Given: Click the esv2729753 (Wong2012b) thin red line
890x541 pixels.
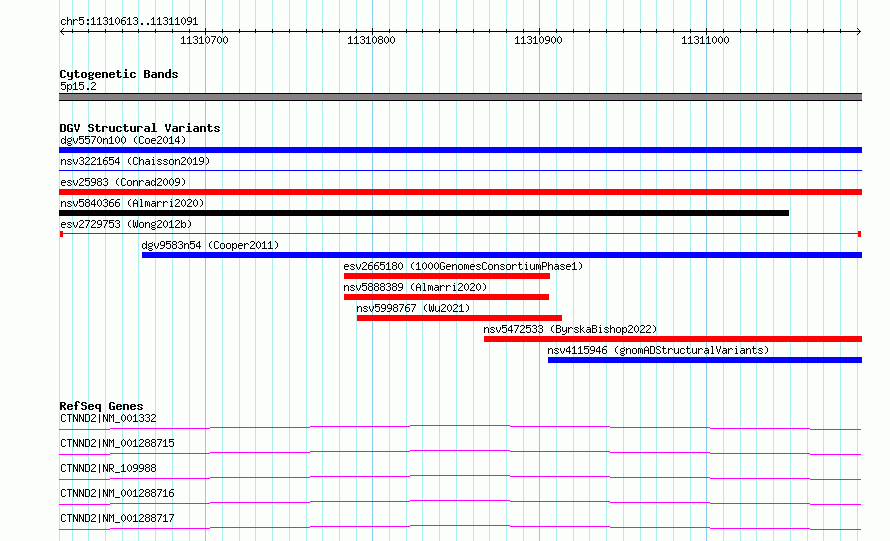Looking at the screenshot, I should [460, 233].
